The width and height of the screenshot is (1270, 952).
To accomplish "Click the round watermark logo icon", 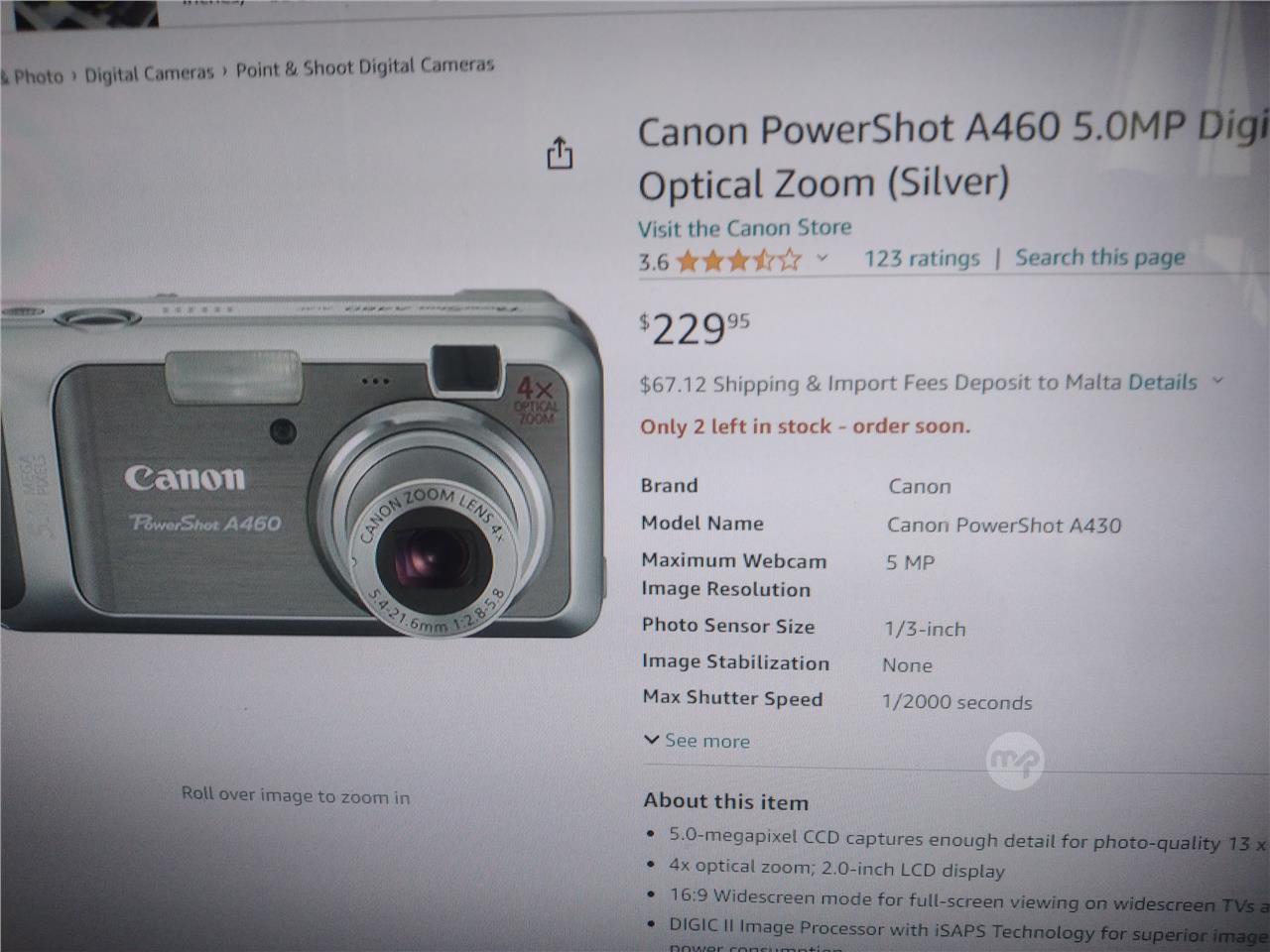I will pos(1015,760).
